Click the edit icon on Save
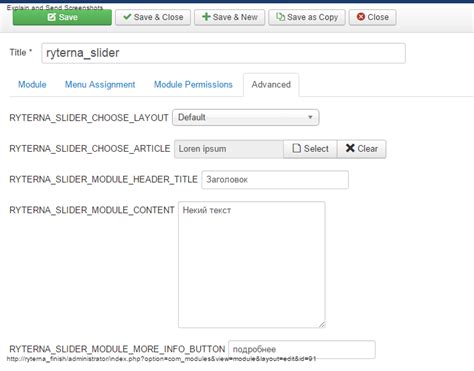474x371 pixels. [52, 17]
